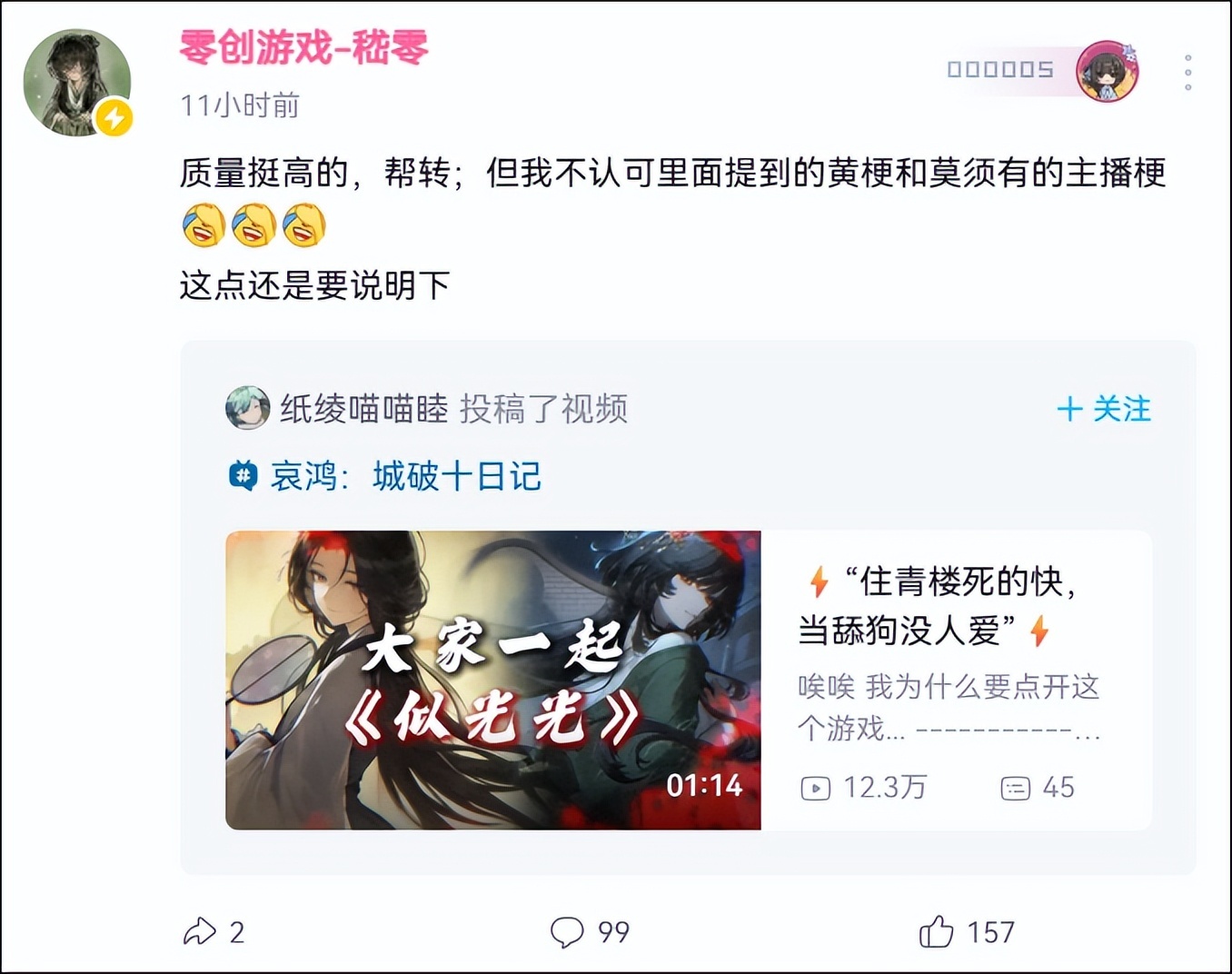This screenshot has width=1232, height=974.
Task: Click the yellow lightning badge on avatar
Action: coord(114,117)
